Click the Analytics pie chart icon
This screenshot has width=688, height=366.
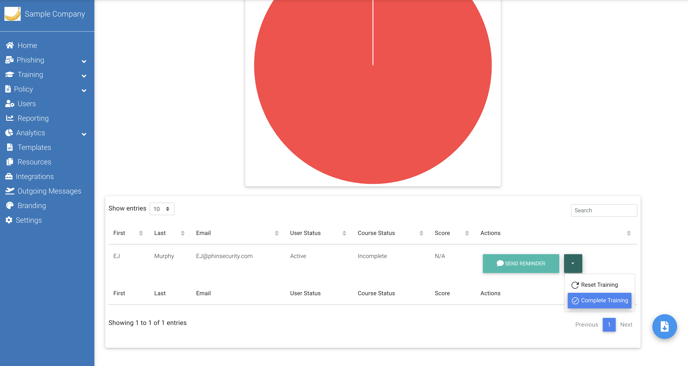(9, 133)
